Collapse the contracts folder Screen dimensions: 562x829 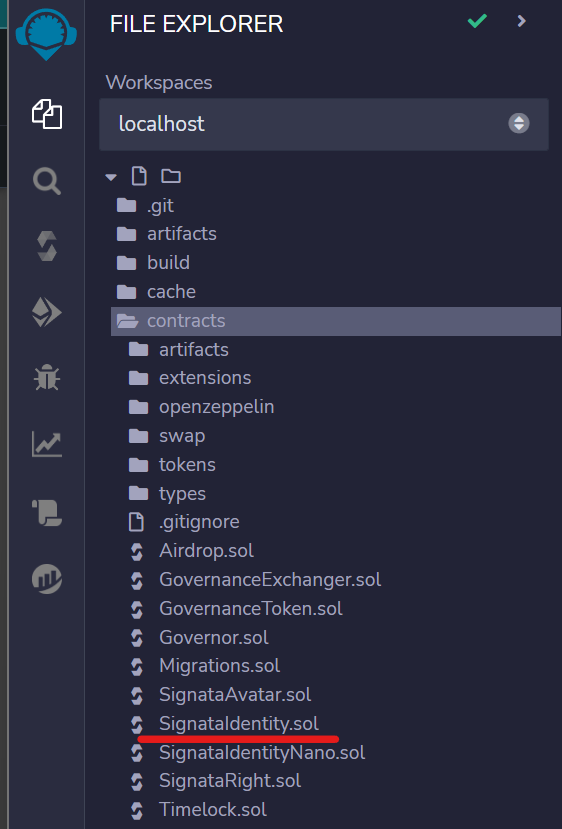coord(336,321)
